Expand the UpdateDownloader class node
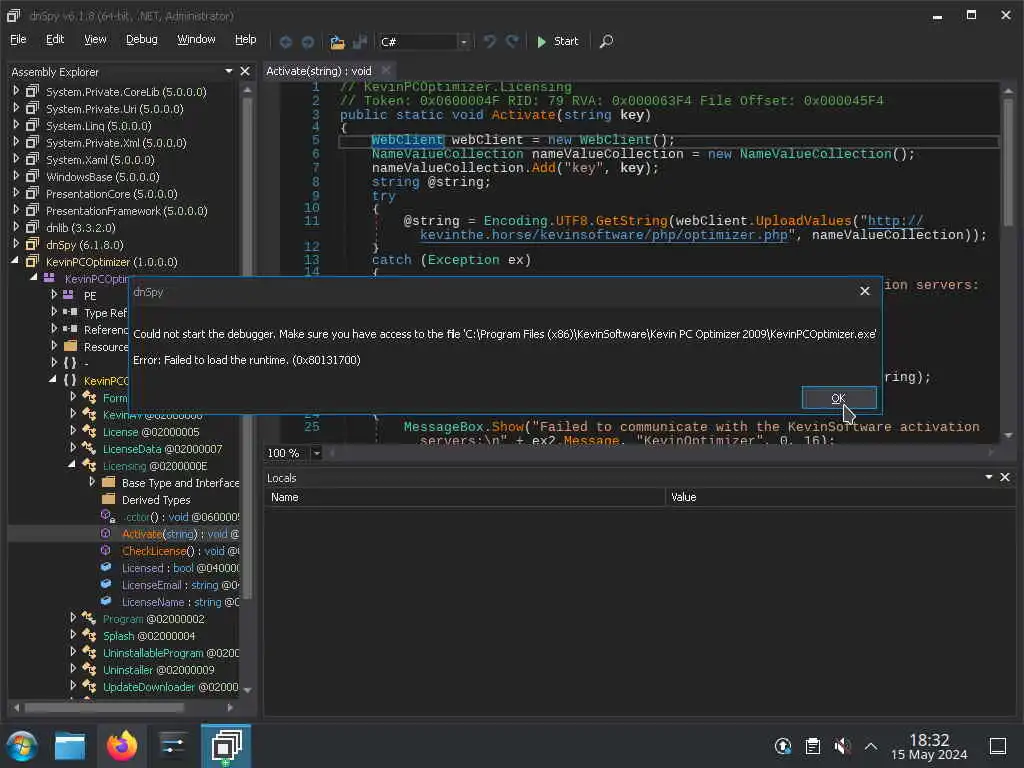This screenshot has height=768, width=1024. tap(73, 687)
